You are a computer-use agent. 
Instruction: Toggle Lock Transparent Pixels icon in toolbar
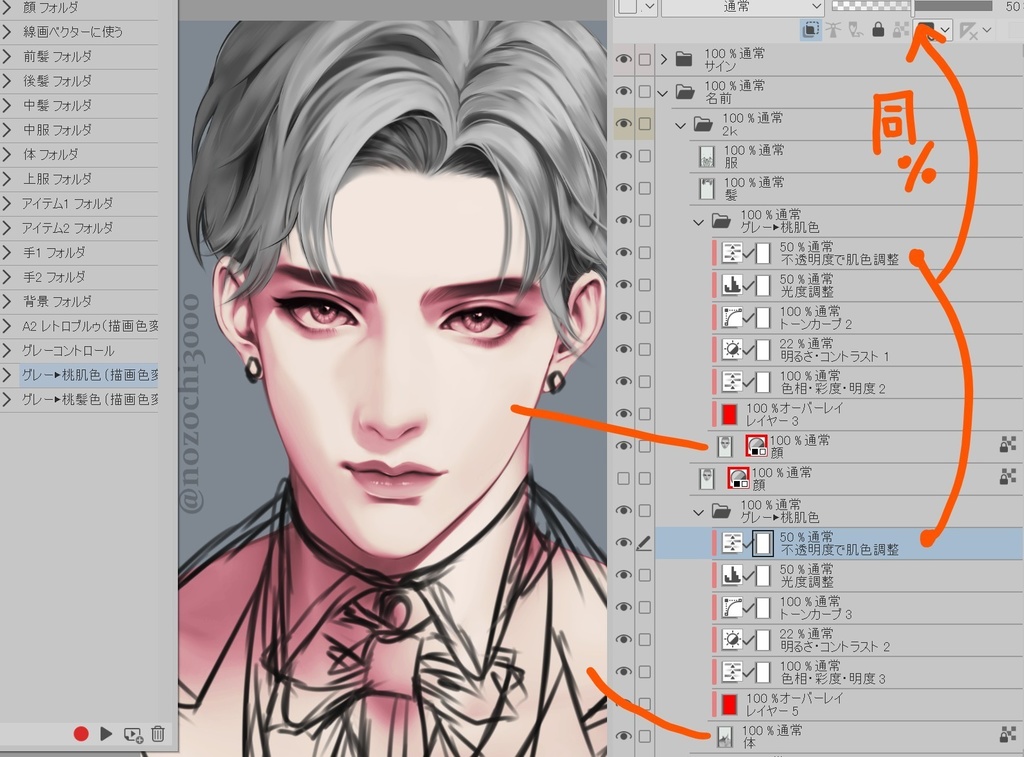tap(901, 29)
